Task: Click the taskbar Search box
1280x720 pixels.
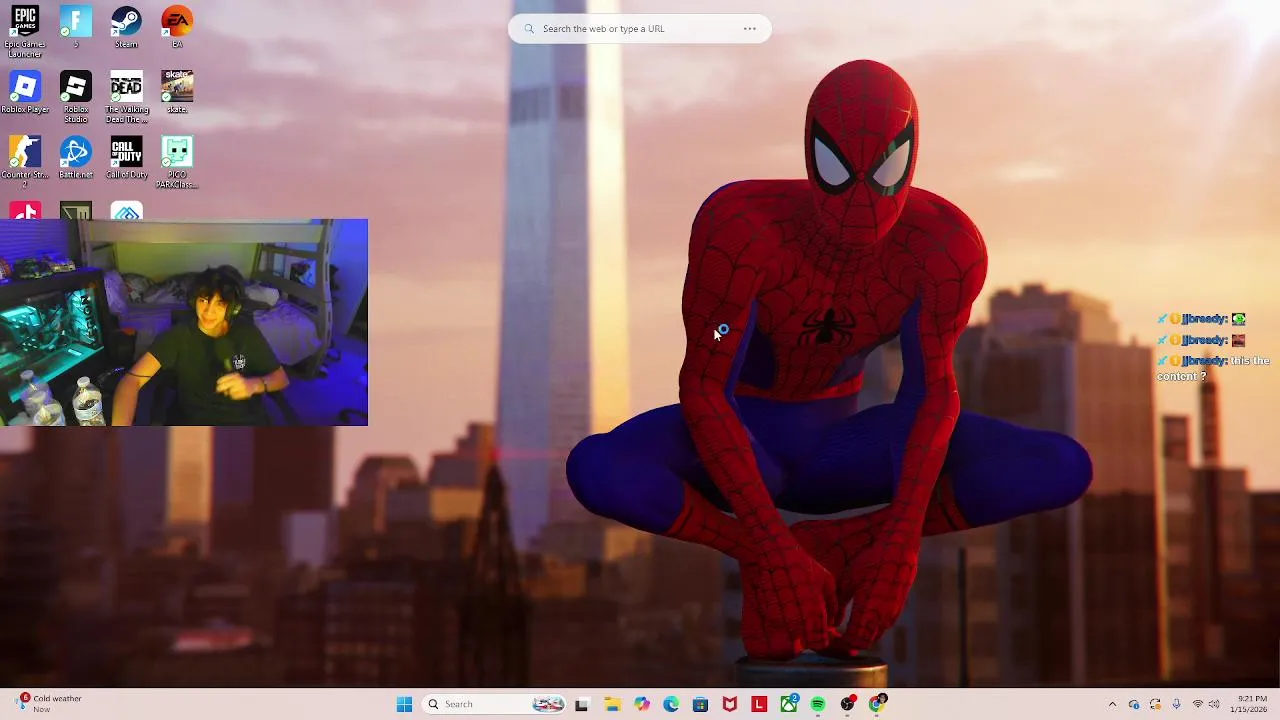Action: point(495,704)
